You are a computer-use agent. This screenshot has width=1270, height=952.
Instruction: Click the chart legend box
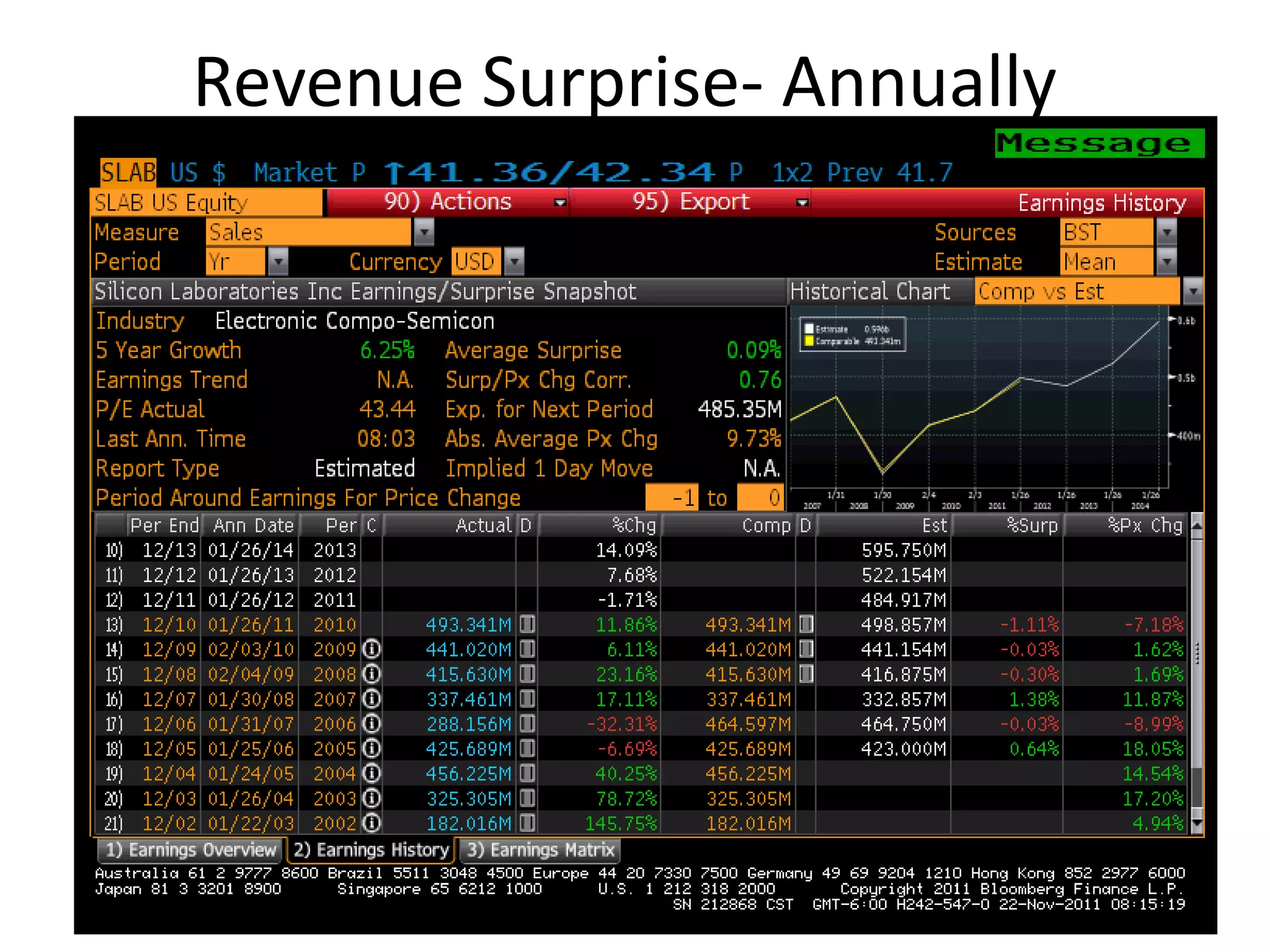click(x=853, y=335)
